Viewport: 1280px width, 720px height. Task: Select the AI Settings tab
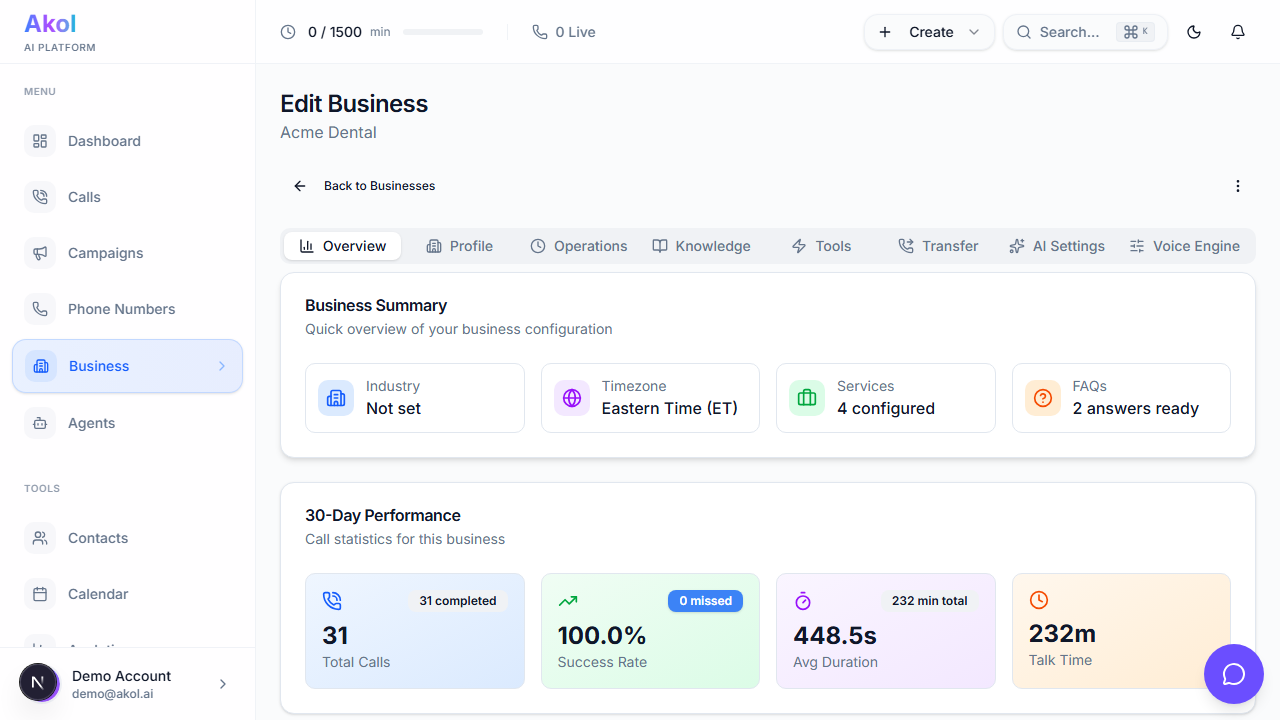pos(1057,245)
